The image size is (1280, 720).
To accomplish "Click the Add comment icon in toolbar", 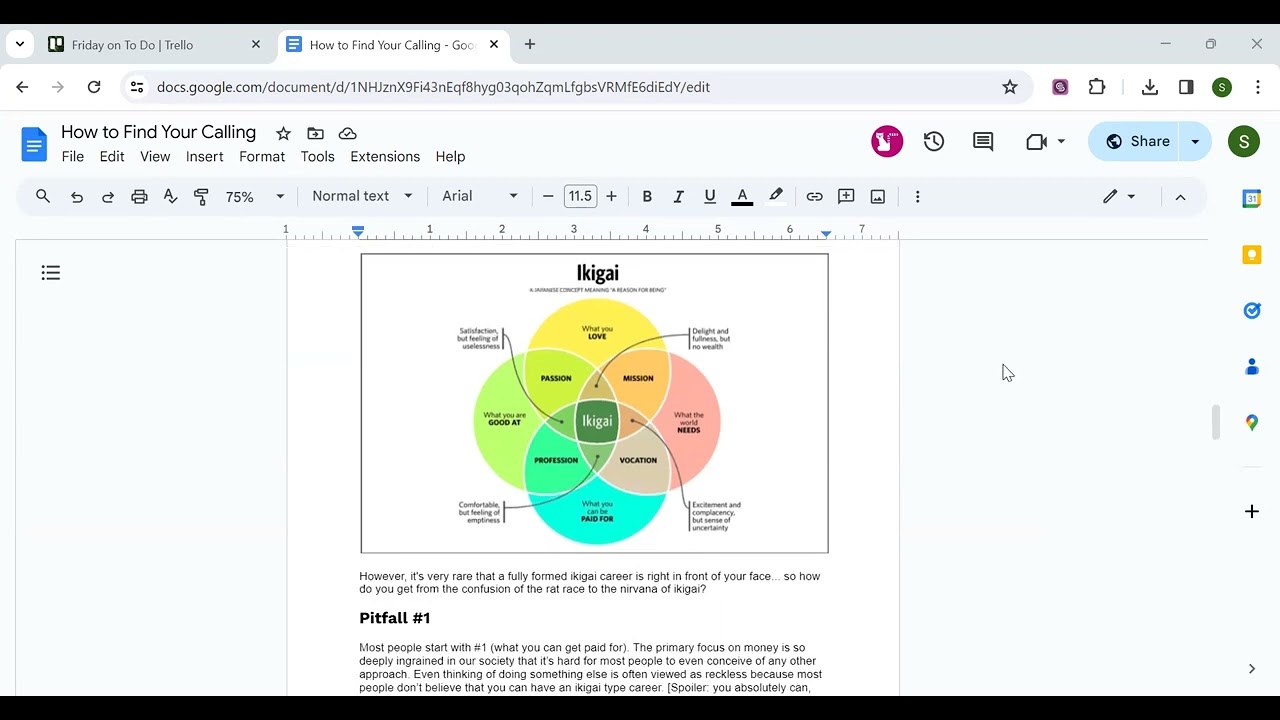I will coord(846,197).
